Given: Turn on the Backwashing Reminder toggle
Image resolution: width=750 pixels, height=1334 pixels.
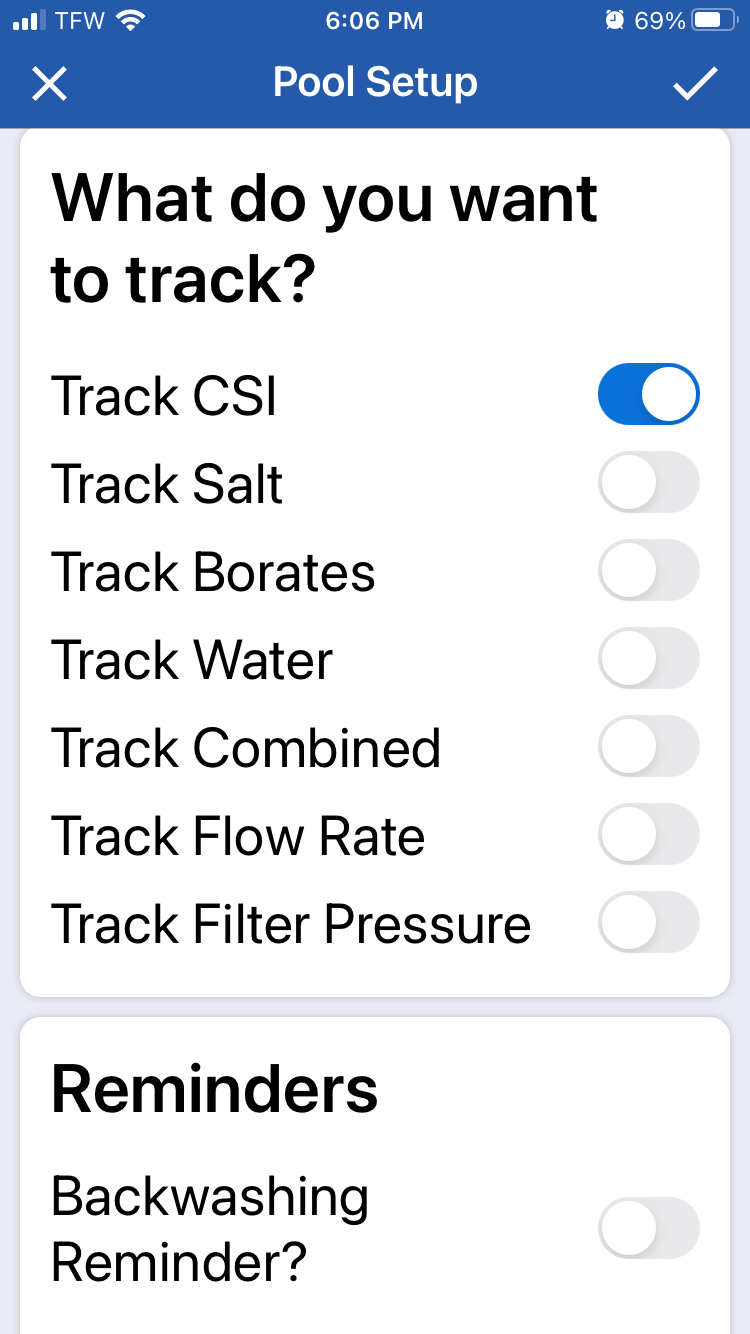Looking at the screenshot, I should tap(648, 1228).
